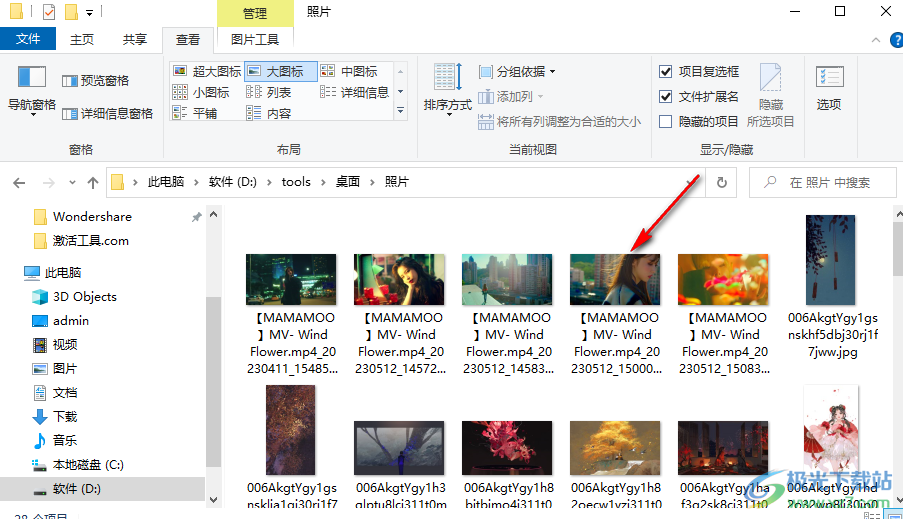This screenshot has height=519, width=903.
Task: Select Details layout
Action: (355, 92)
